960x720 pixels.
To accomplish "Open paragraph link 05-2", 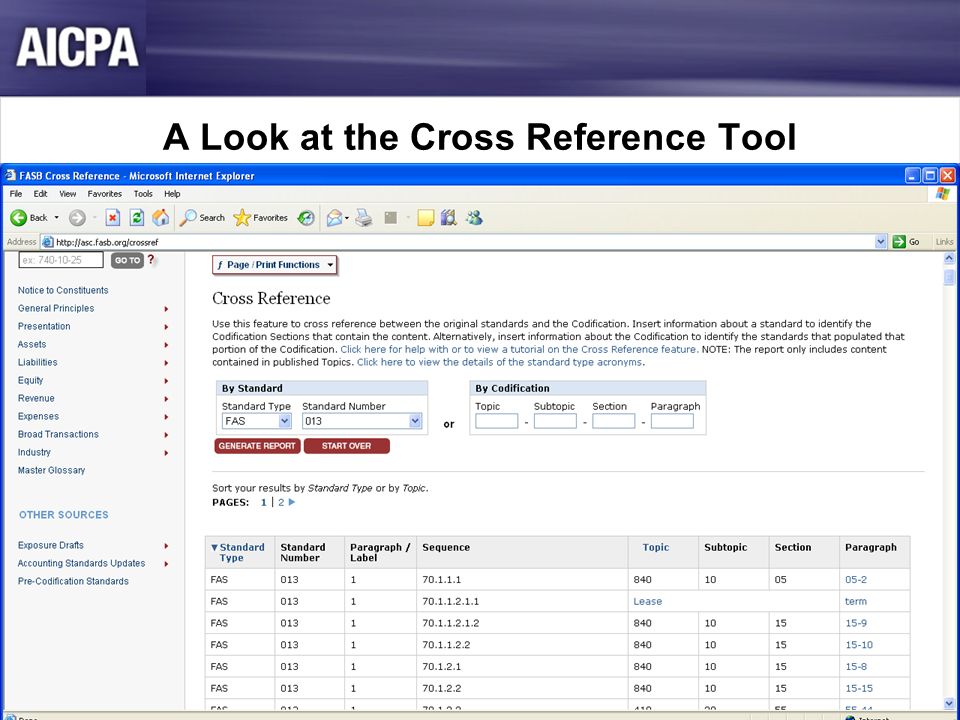I will pos(856,579).
